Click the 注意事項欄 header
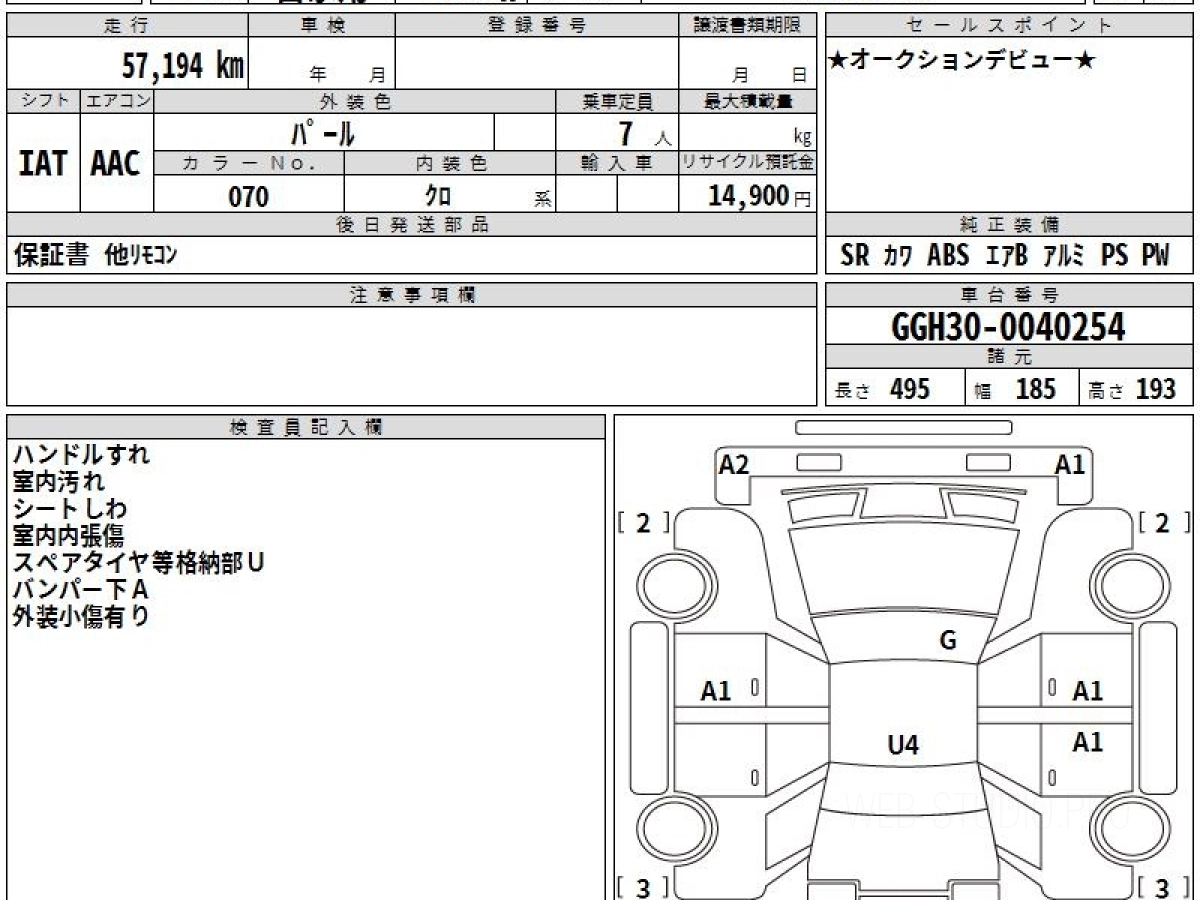The image size is (1200, 900). tap(411, 295)
